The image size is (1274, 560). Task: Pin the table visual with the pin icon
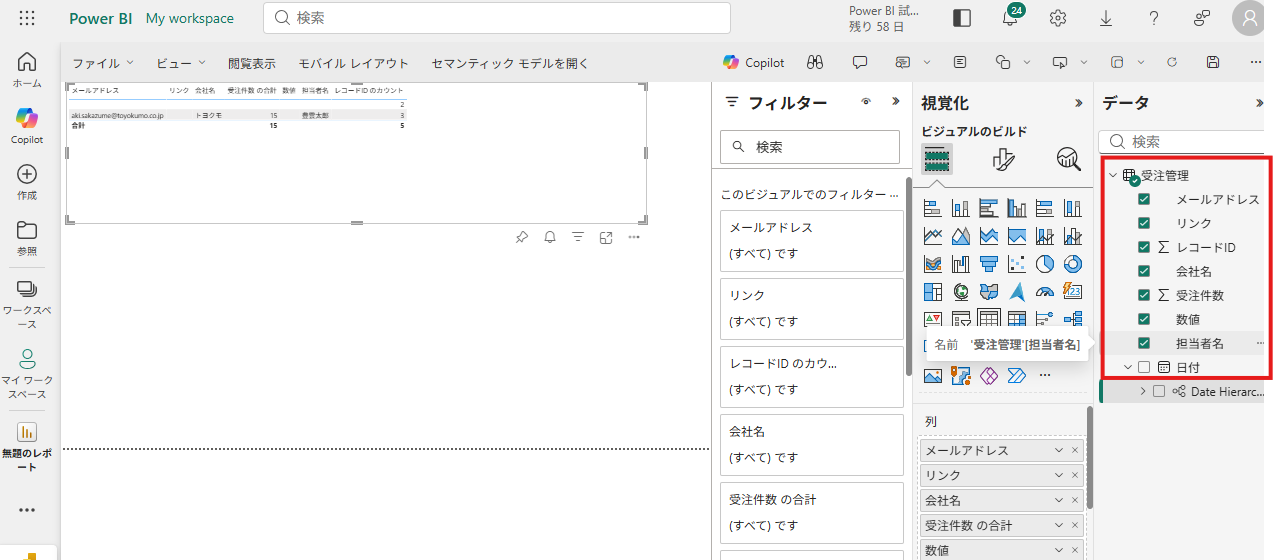pyautogui.click(x=521, y=237)
